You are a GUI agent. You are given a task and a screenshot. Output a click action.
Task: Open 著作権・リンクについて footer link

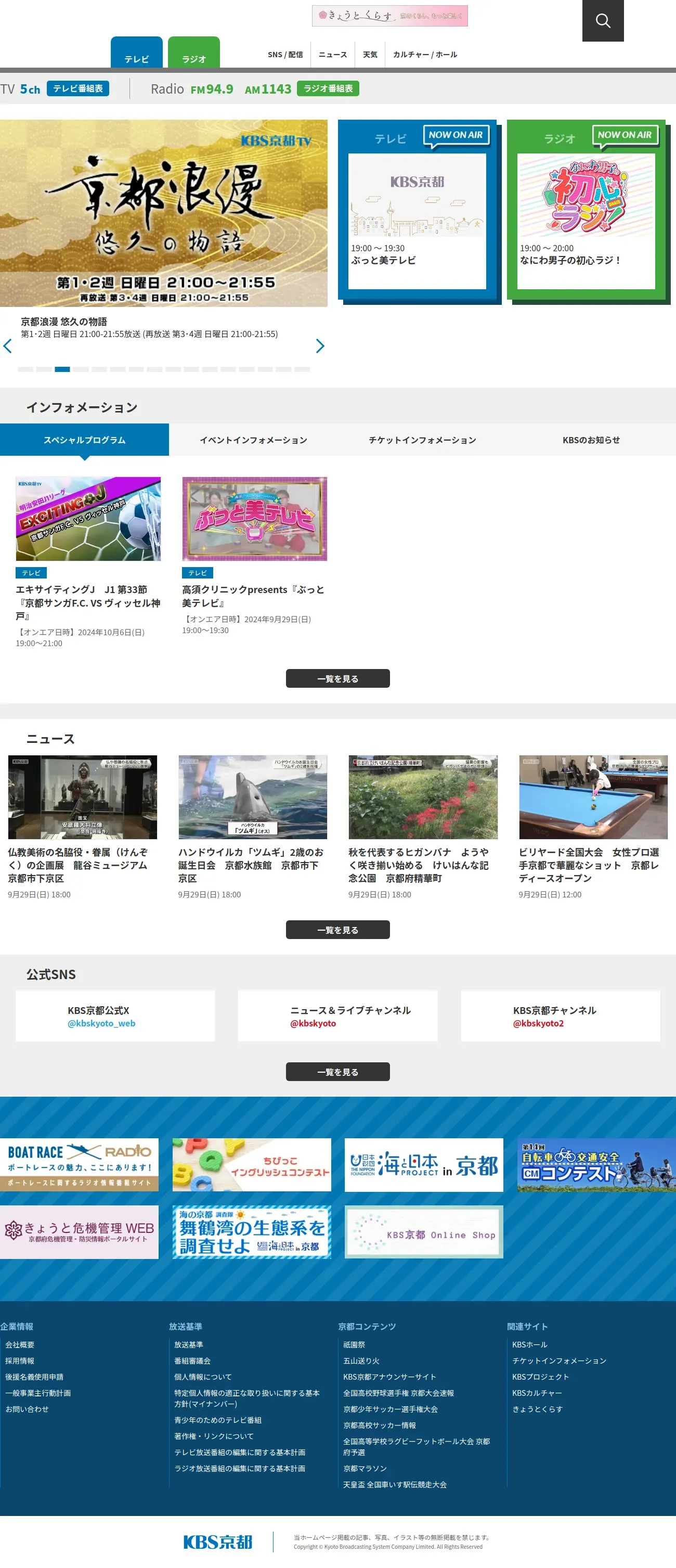pos(214,1436)
